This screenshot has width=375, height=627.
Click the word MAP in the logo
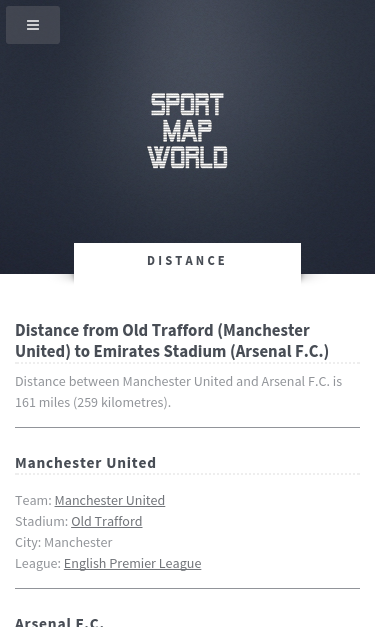click(187, 131)
